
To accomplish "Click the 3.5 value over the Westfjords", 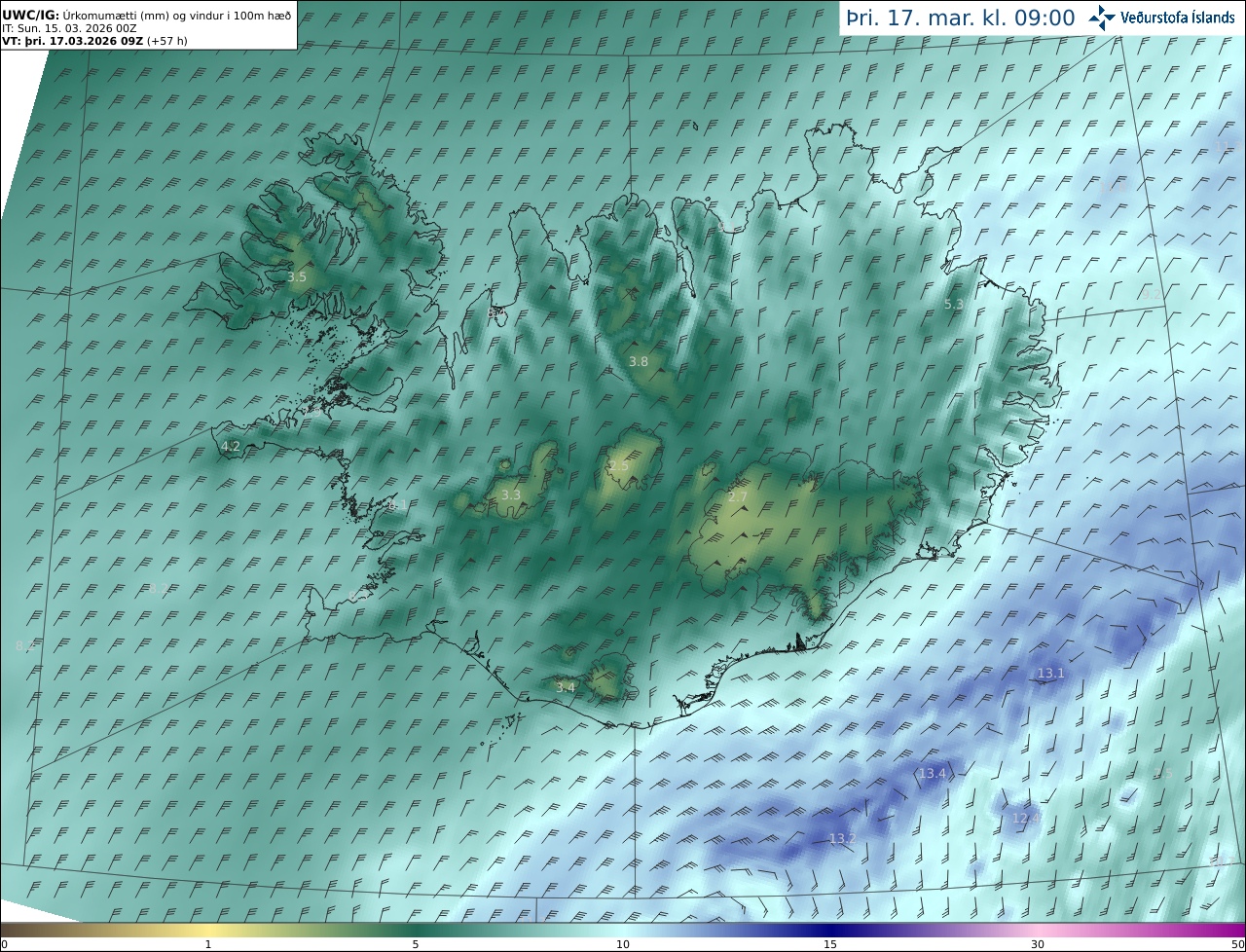I will (297, 277).
